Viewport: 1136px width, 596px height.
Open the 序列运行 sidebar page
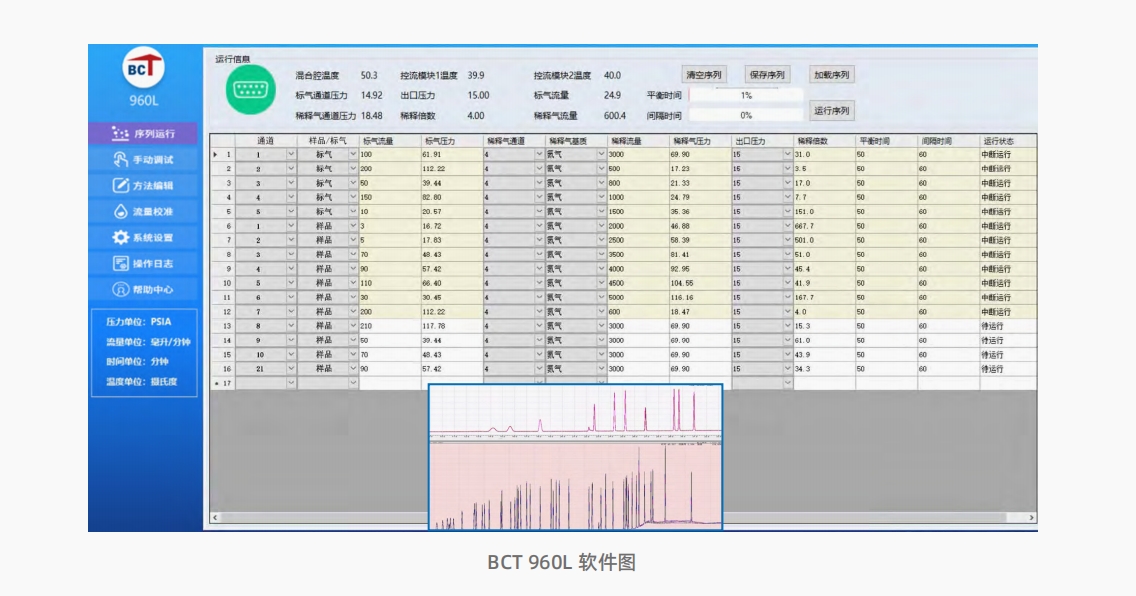pos(143,133)
